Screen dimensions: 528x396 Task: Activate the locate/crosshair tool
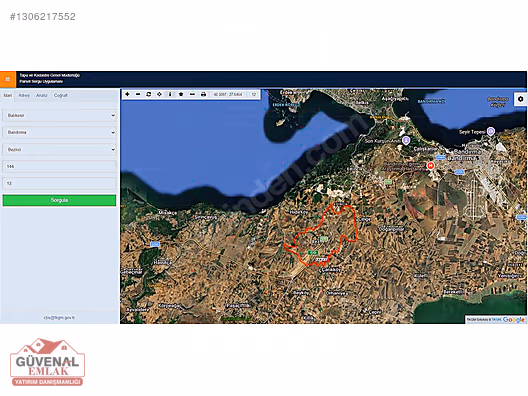(159, 94)
